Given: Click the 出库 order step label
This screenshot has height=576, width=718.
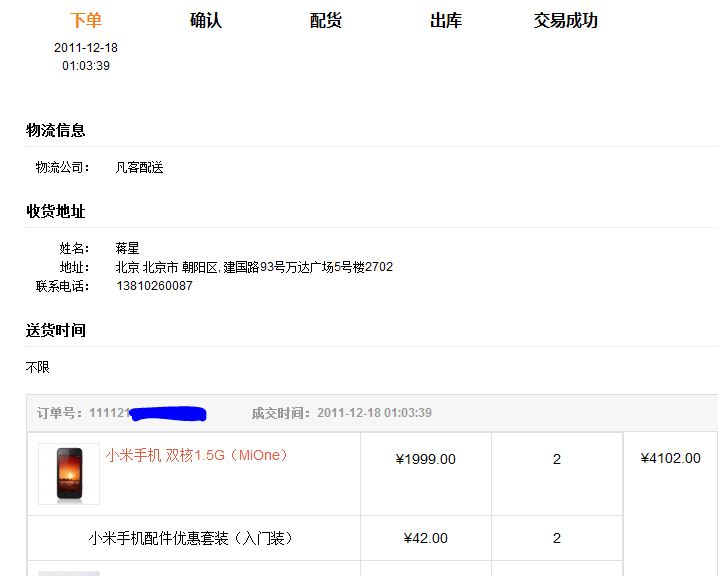Looking at the screenshot, I should [446, 21].
